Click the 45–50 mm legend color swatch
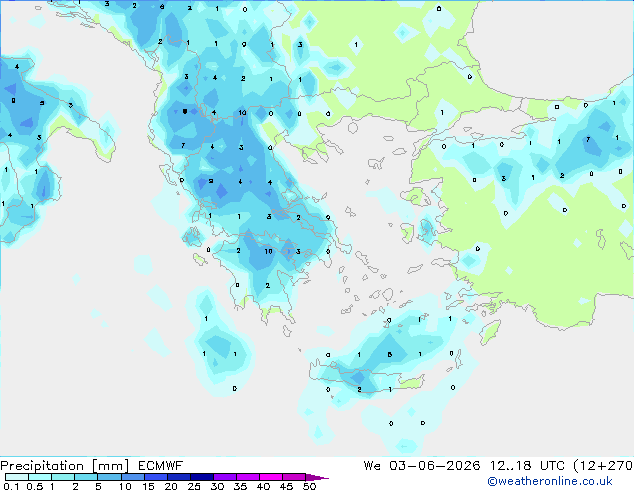The height and width of the screenshot is (490, 634). pyautogui.click(x=294, y=477)
